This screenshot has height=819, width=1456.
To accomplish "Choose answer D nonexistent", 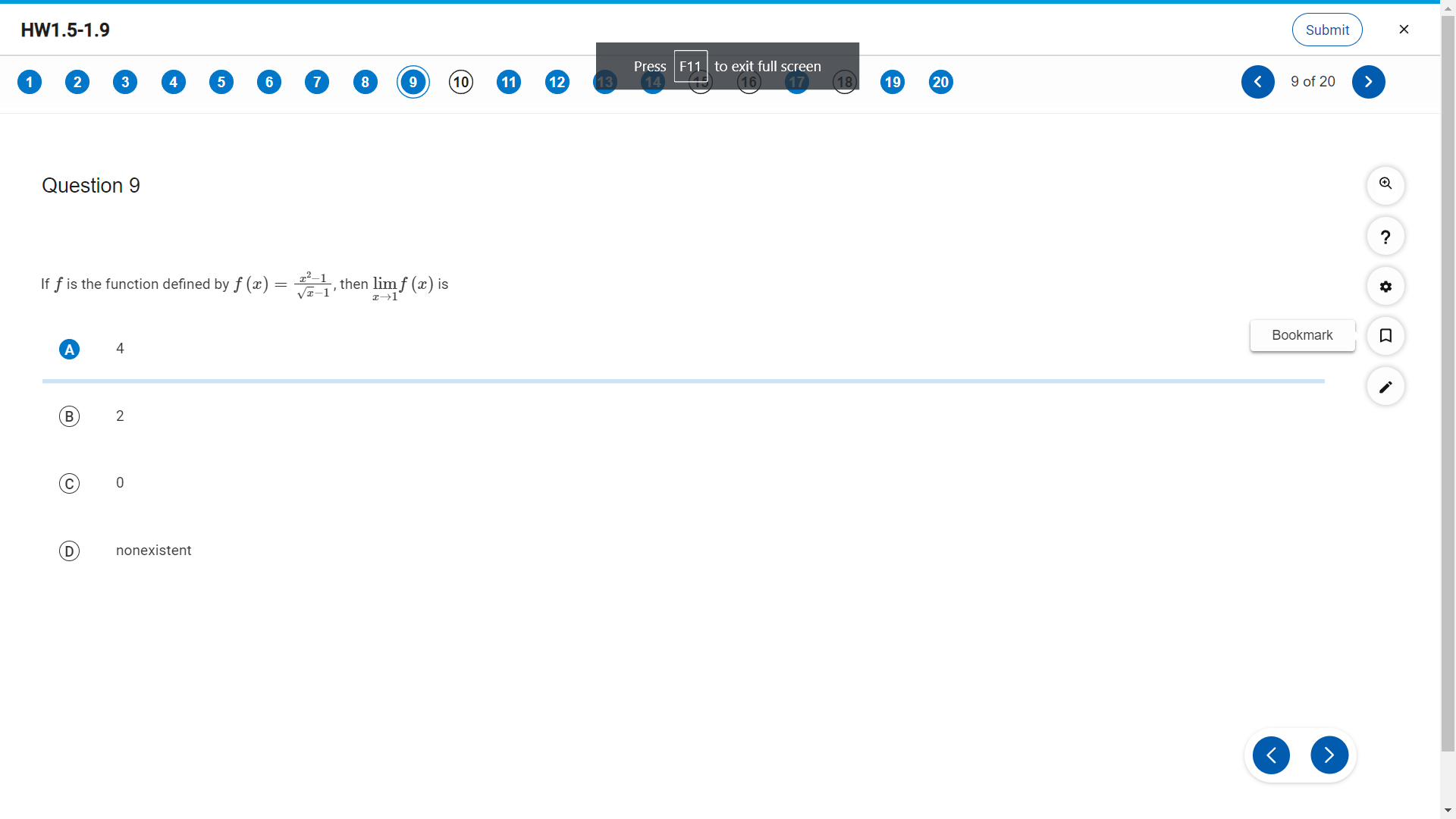I will point(69,551).
